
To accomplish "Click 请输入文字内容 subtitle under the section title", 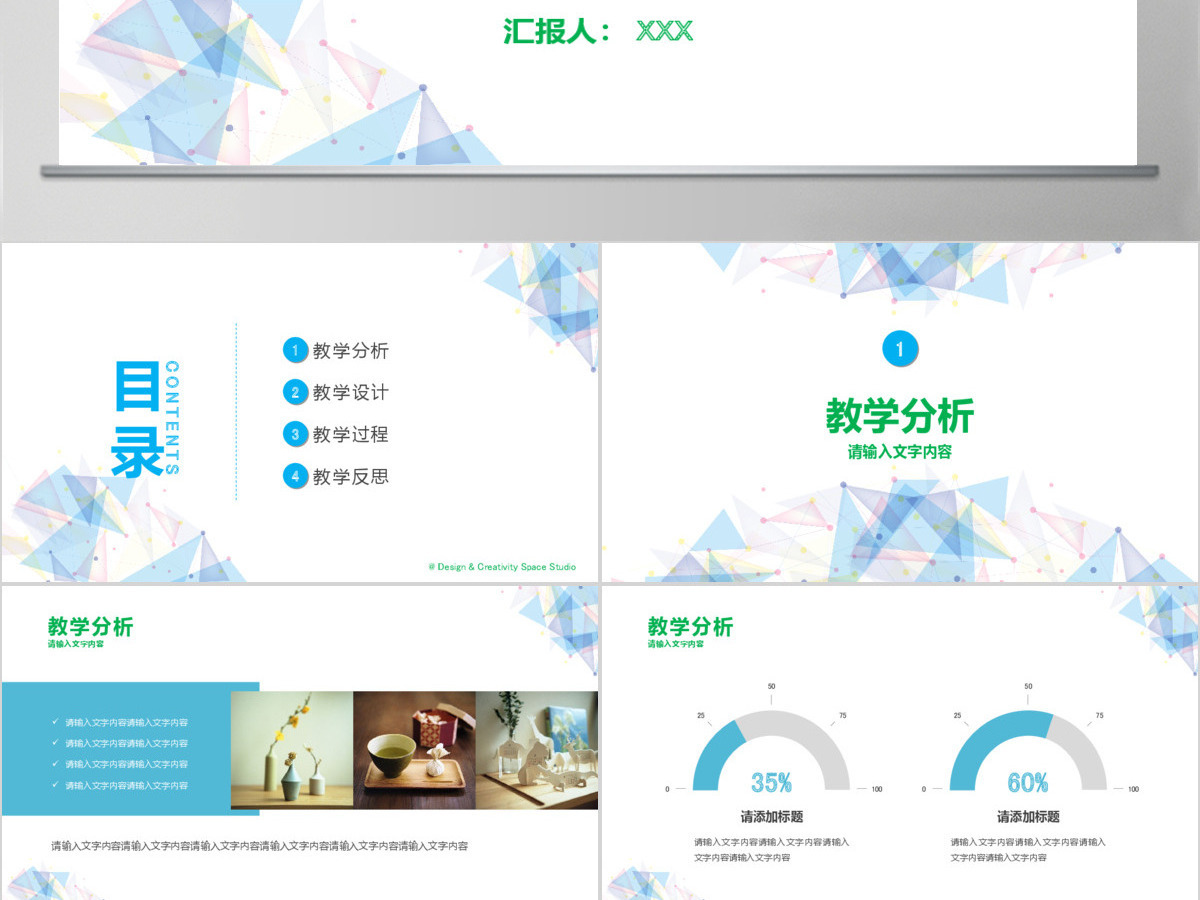I will click(x=900, y=452).
